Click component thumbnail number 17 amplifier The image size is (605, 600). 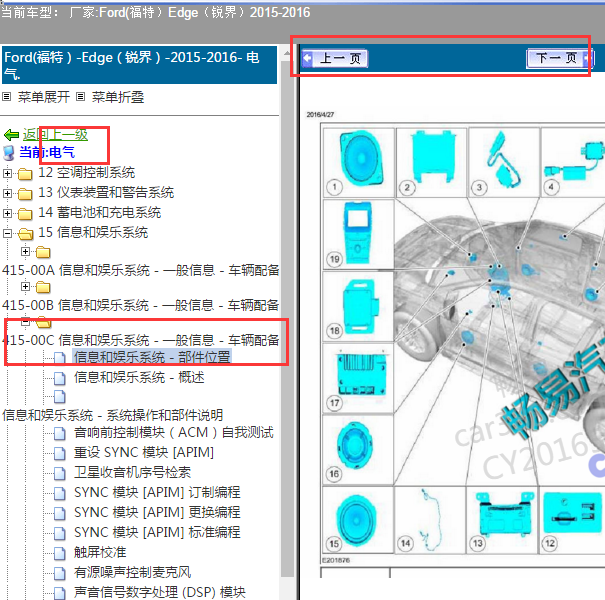point(359,378)
